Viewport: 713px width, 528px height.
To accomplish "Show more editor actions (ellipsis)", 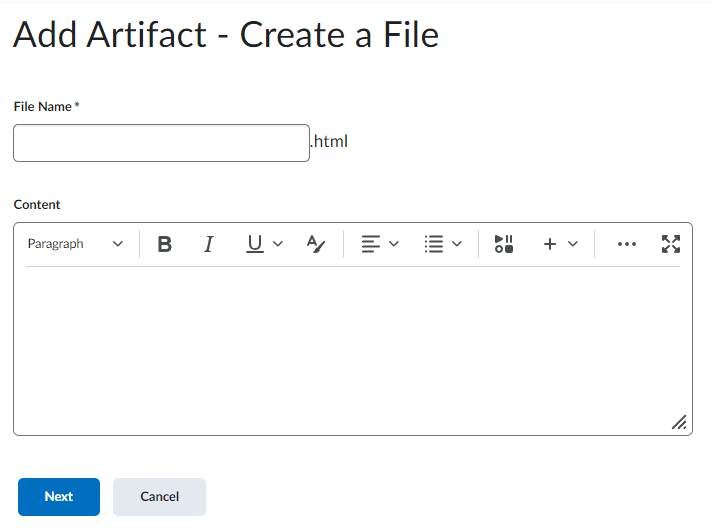I will coord(627,244).
